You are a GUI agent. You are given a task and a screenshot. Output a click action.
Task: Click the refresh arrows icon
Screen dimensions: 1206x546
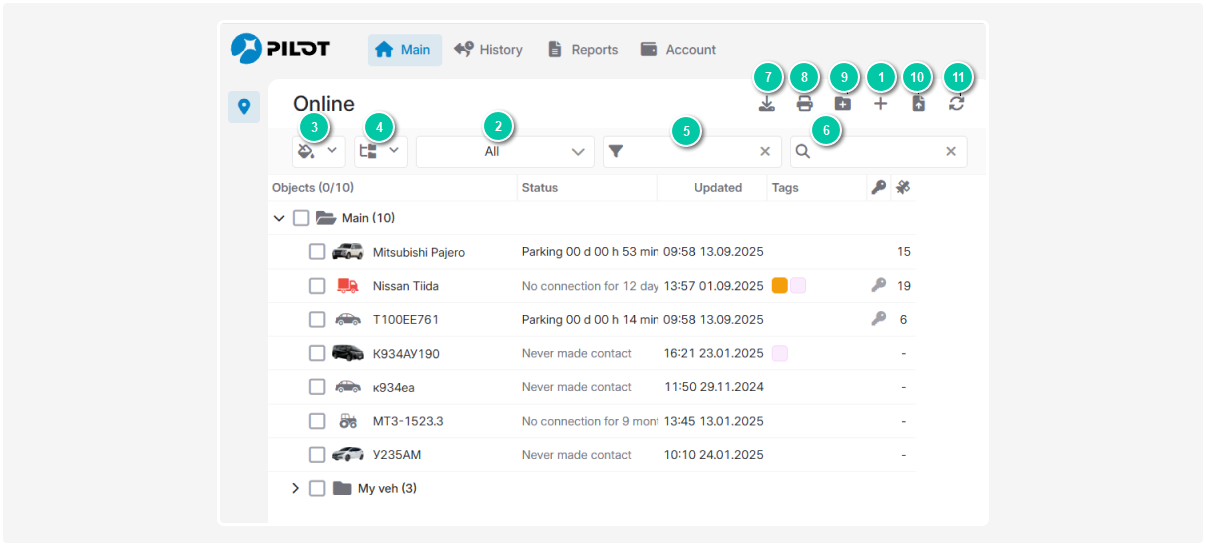(x=957, y=103)
